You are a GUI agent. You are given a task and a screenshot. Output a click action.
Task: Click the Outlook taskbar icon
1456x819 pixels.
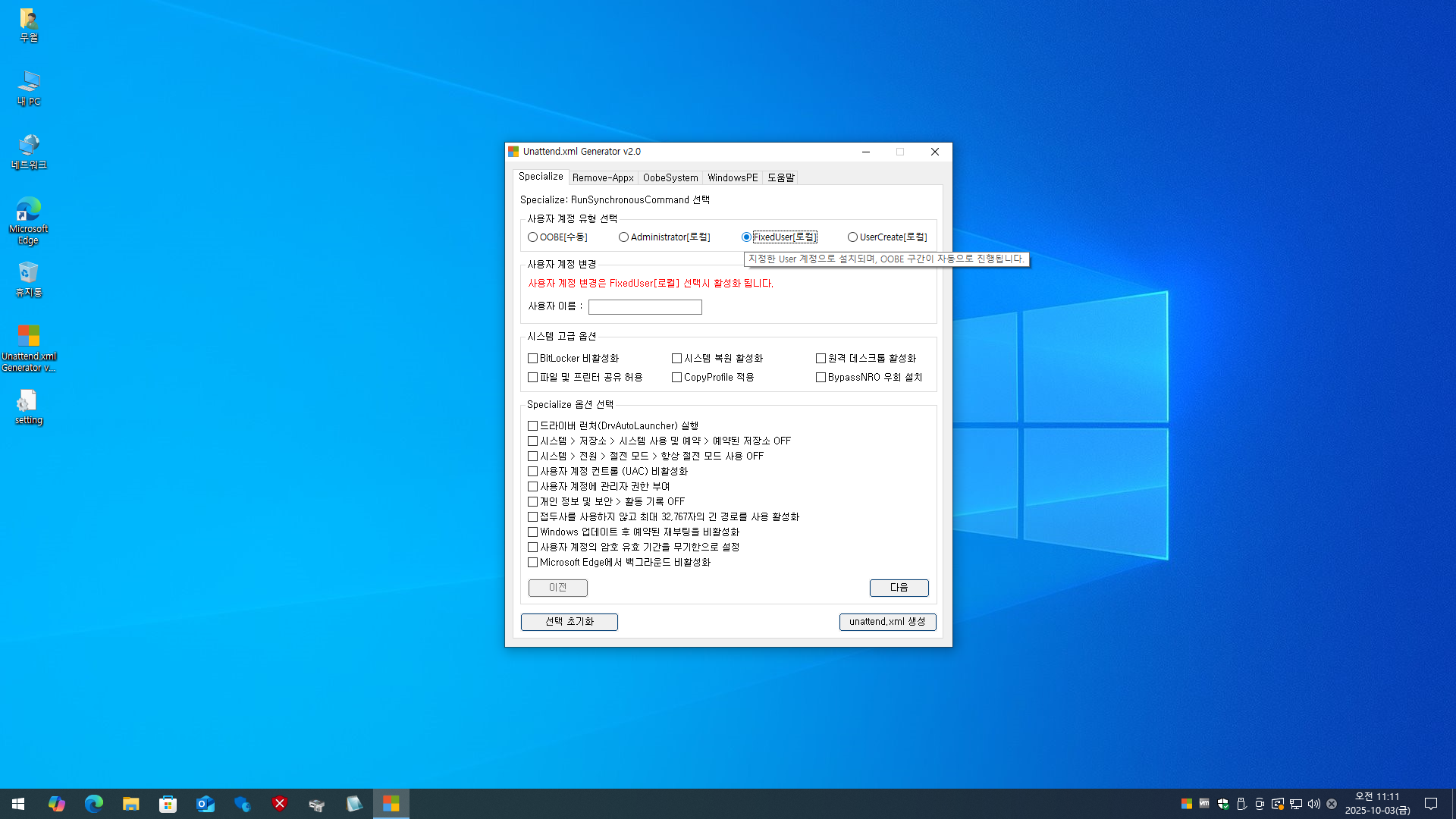click(x=205, y=804)
